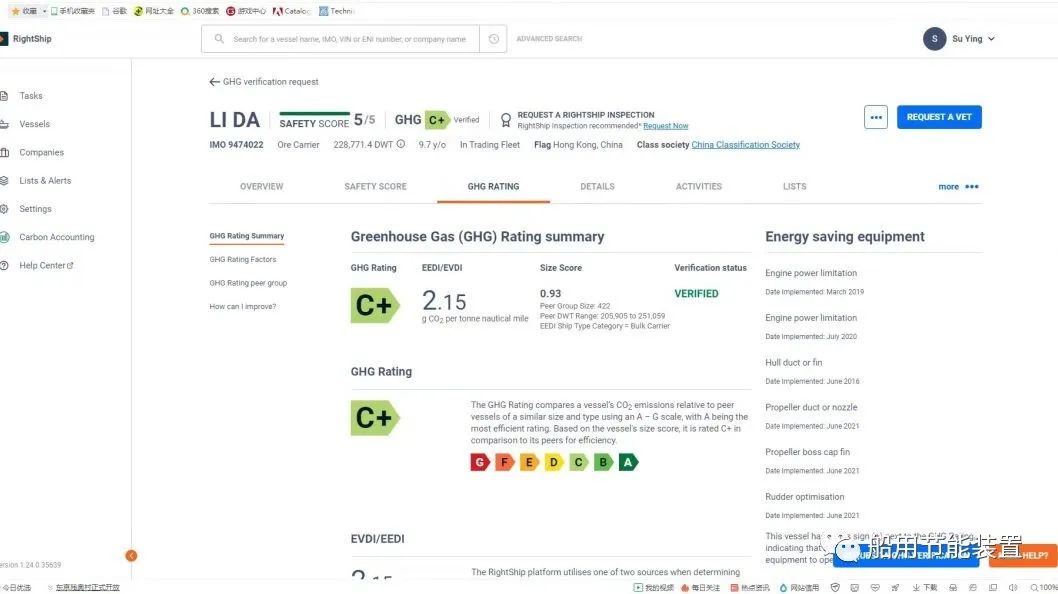Image resolution: width=1058 pixels, height=594 pixels.
Task: Click the VERIFIED verification status text
Action: click(696, 294)
